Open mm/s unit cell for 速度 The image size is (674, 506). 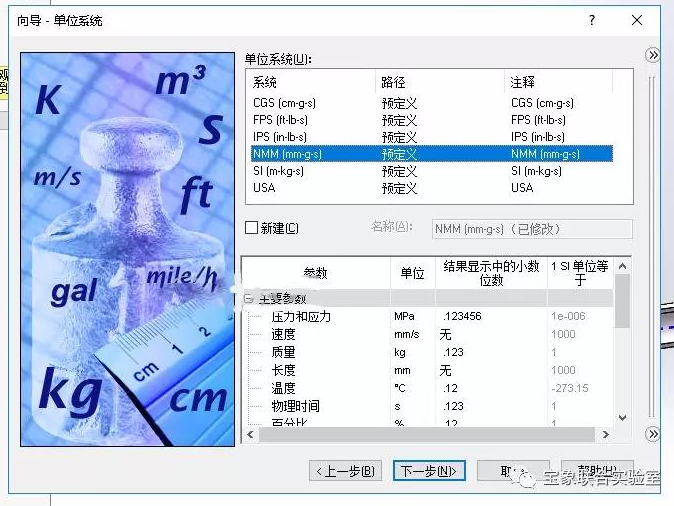pyautogui.click(x=412, y=334)
